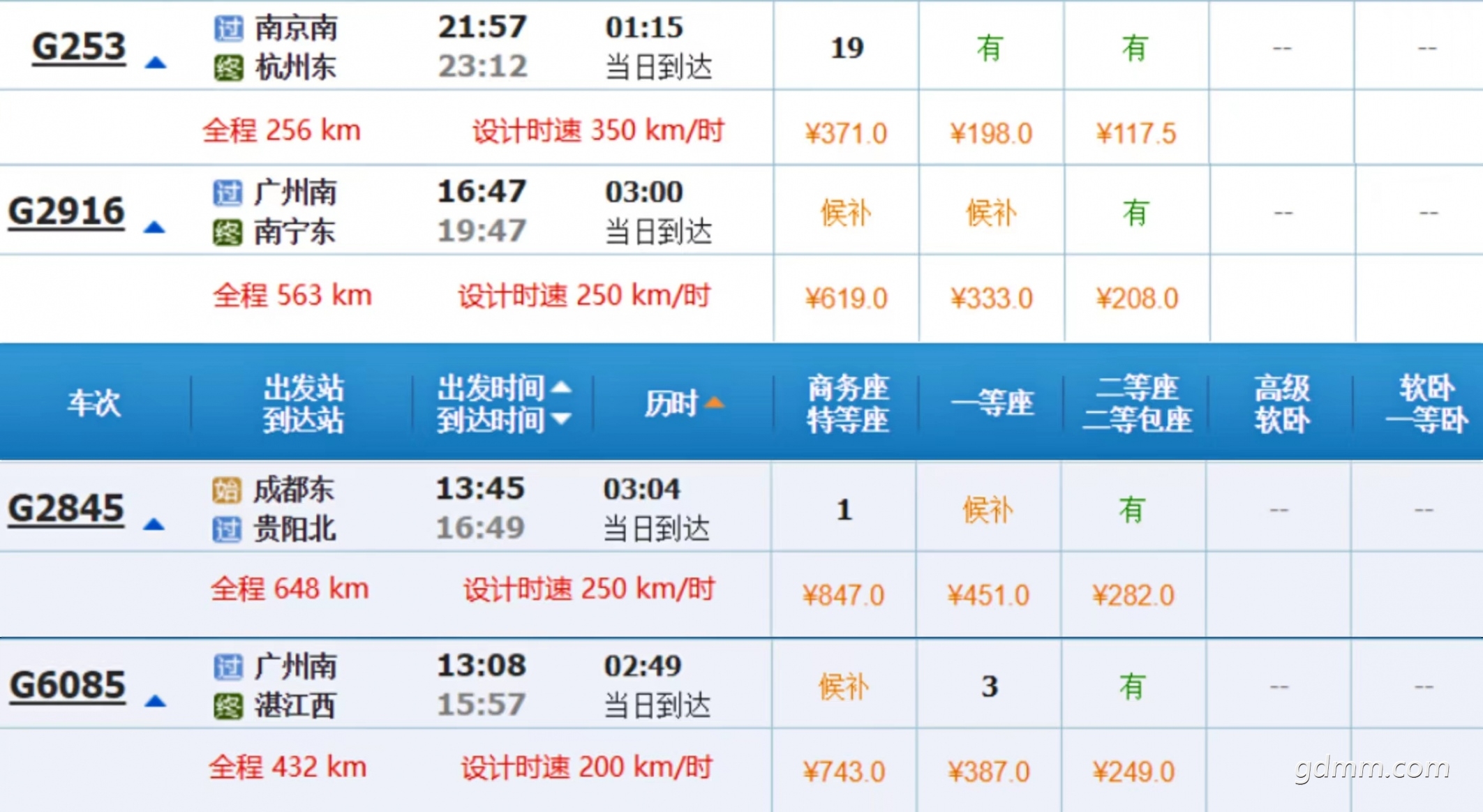Click the 始 icon beside 成都东

coord(227,490)
